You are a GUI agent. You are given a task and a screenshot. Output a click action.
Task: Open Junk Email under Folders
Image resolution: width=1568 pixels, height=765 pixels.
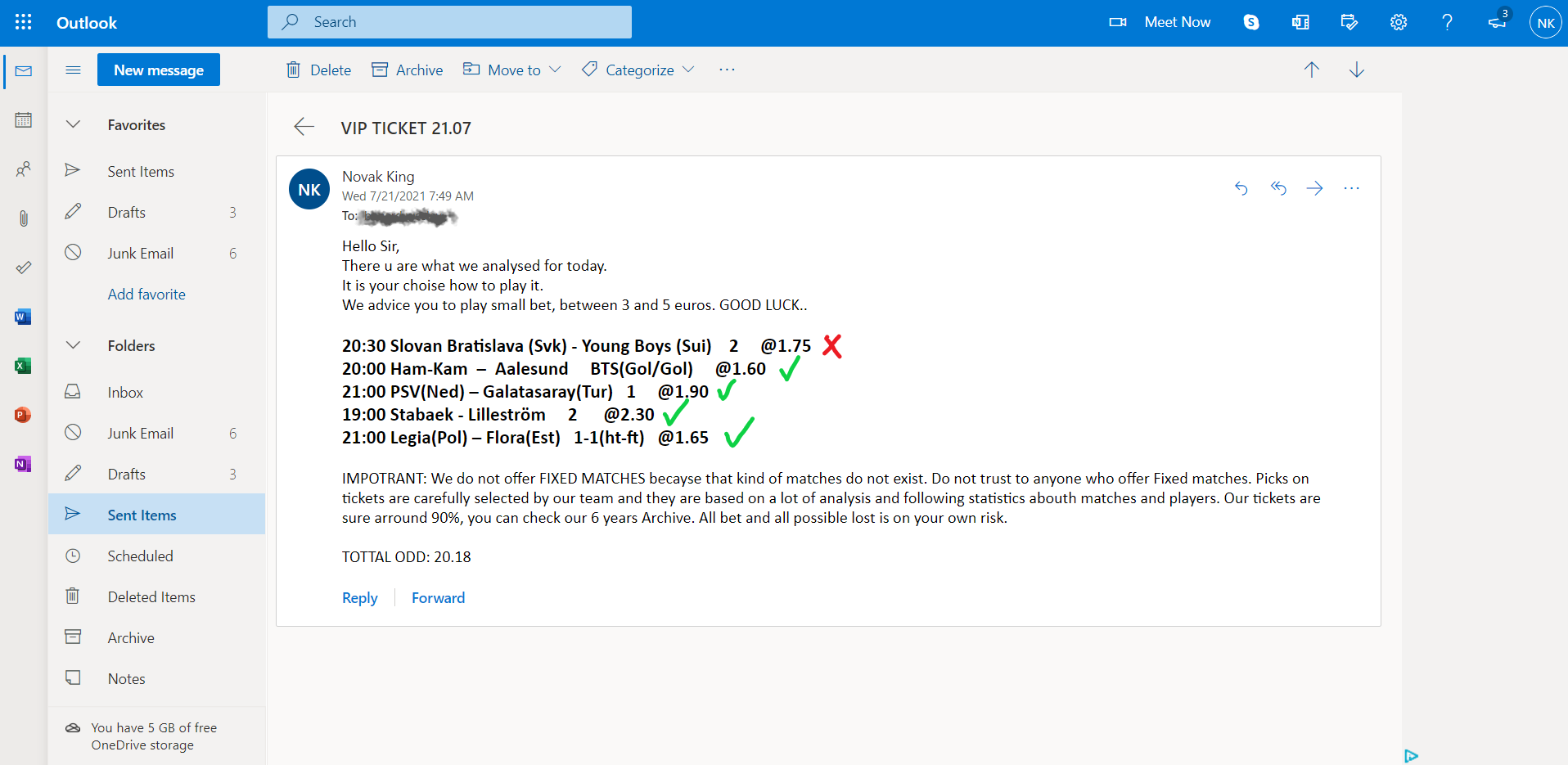(x=156, y=433)
